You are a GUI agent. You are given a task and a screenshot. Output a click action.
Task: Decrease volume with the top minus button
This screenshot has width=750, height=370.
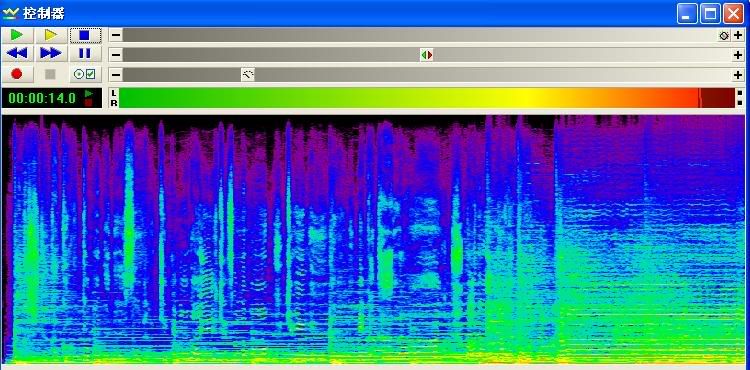click(x=116, y=35)
